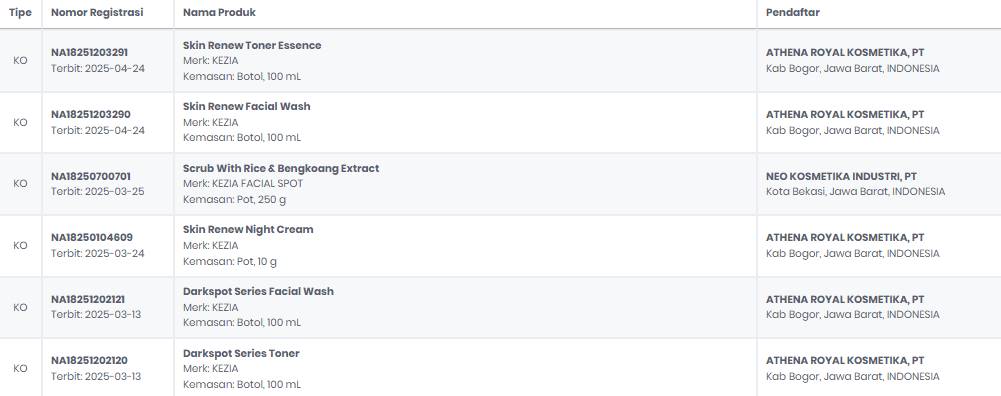
Task: Click registration number NA18250700701
Action: 91,176
